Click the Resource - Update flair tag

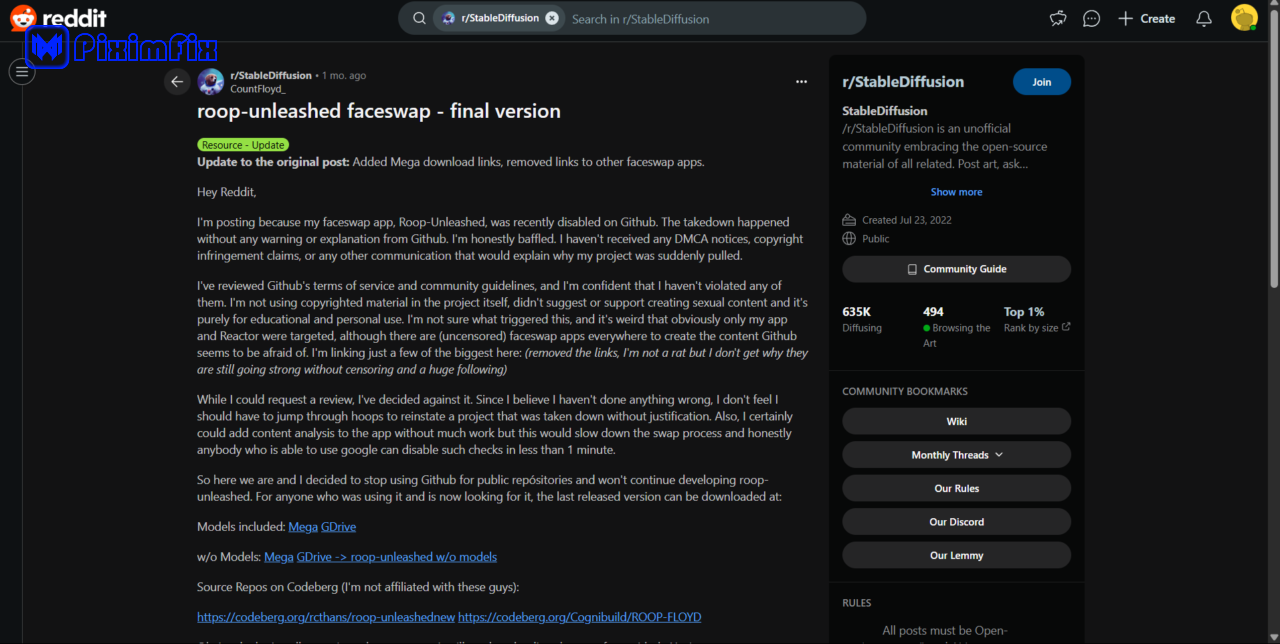click(x=243, y=145)
